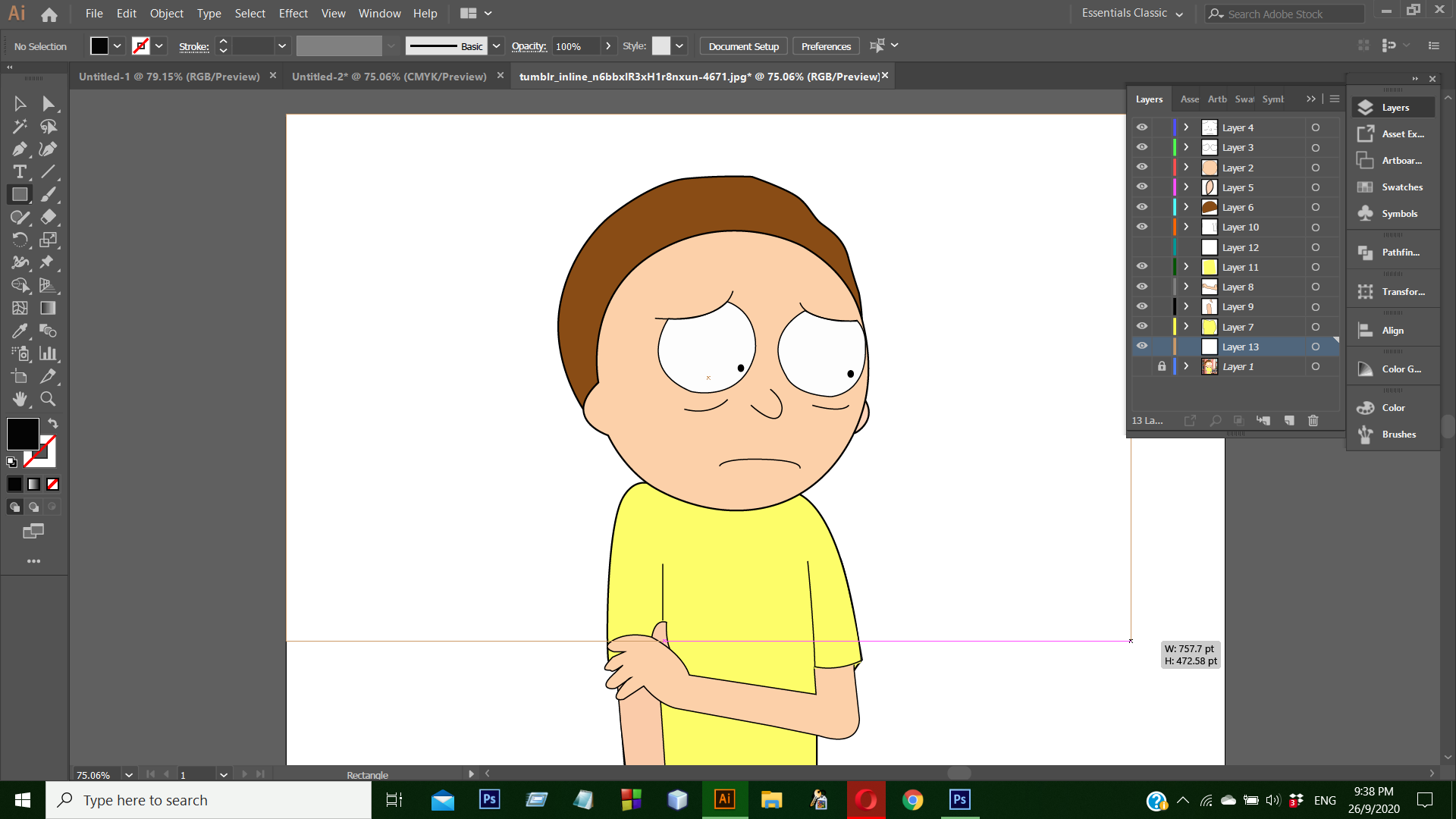Image resolution: width=1456 pixels, height=819 pixels.
Task: Switch to Untitled-1 document tab
Action: [169, 77]
